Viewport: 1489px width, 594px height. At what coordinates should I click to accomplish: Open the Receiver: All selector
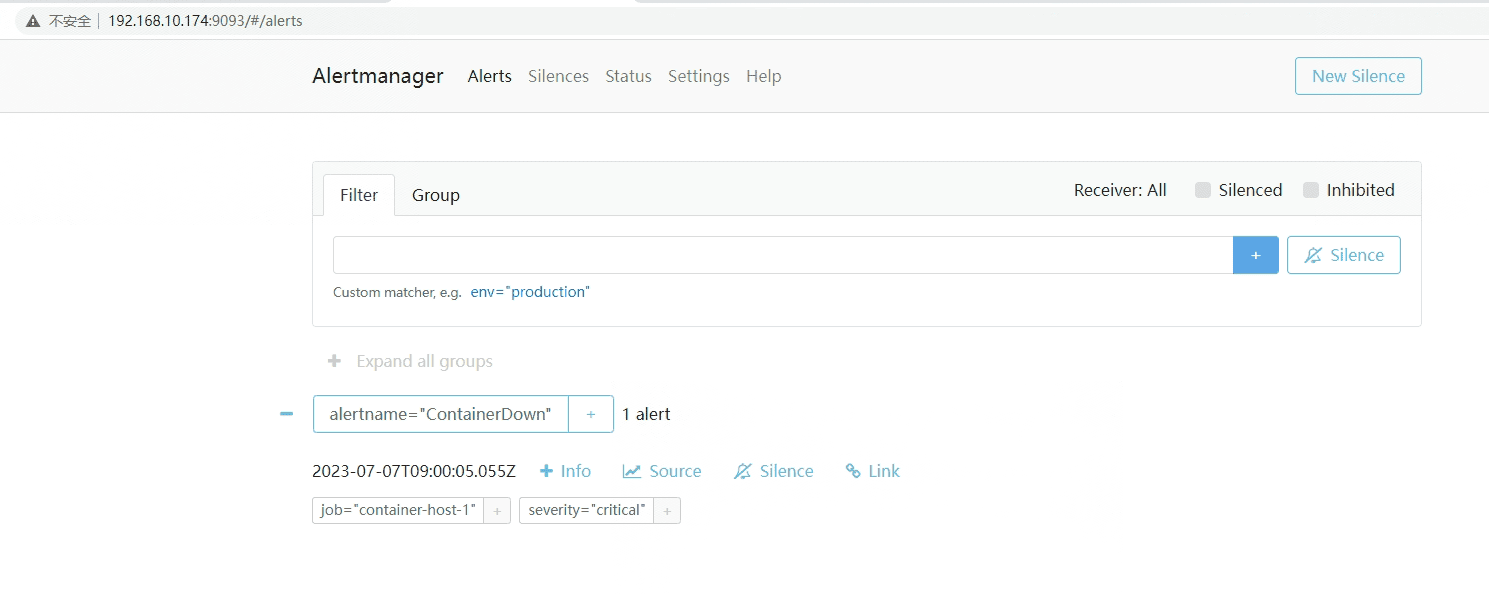pyautogui.click(x=1120, y=190)
